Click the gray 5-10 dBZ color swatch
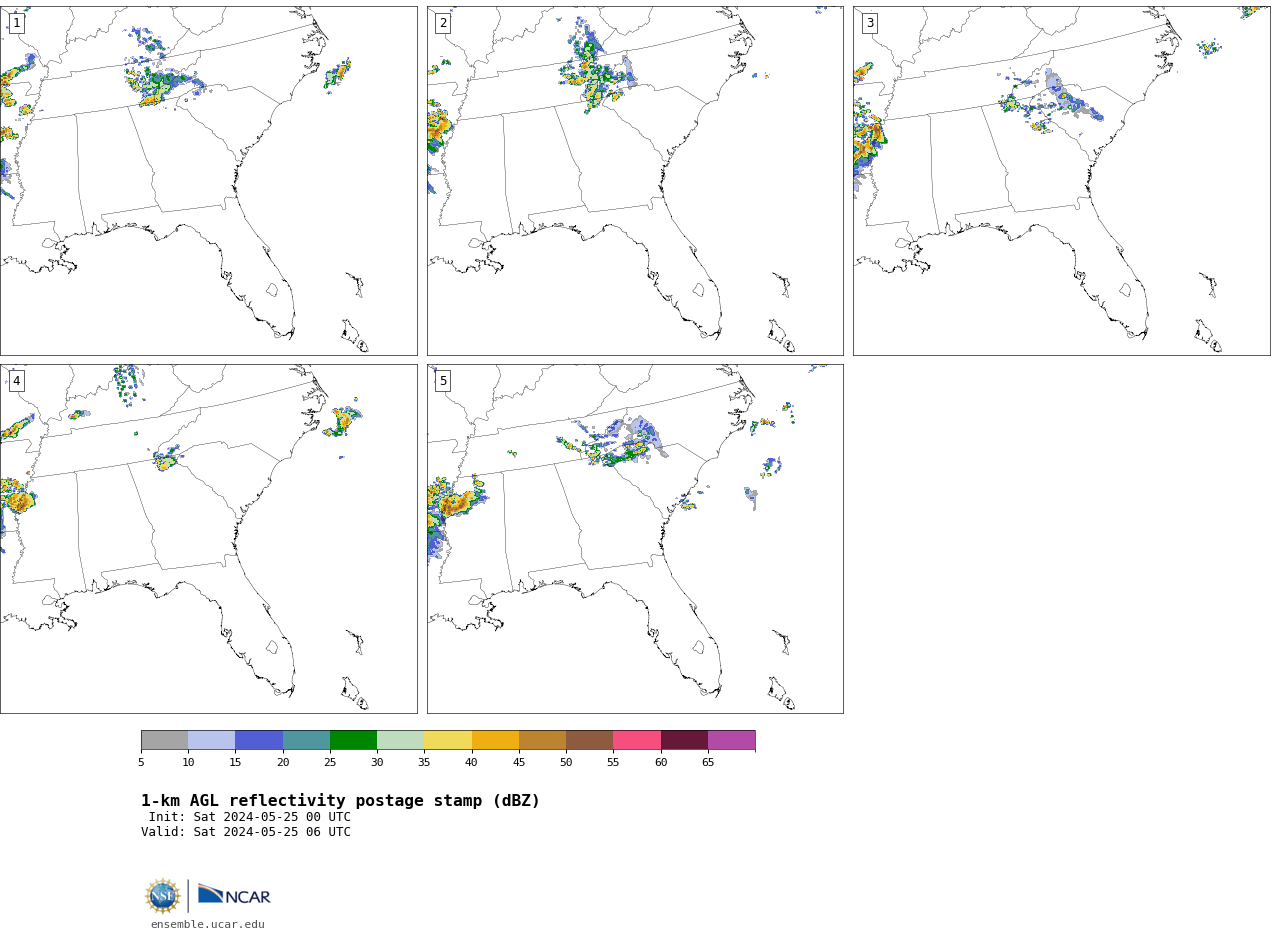 click(164, 740)
